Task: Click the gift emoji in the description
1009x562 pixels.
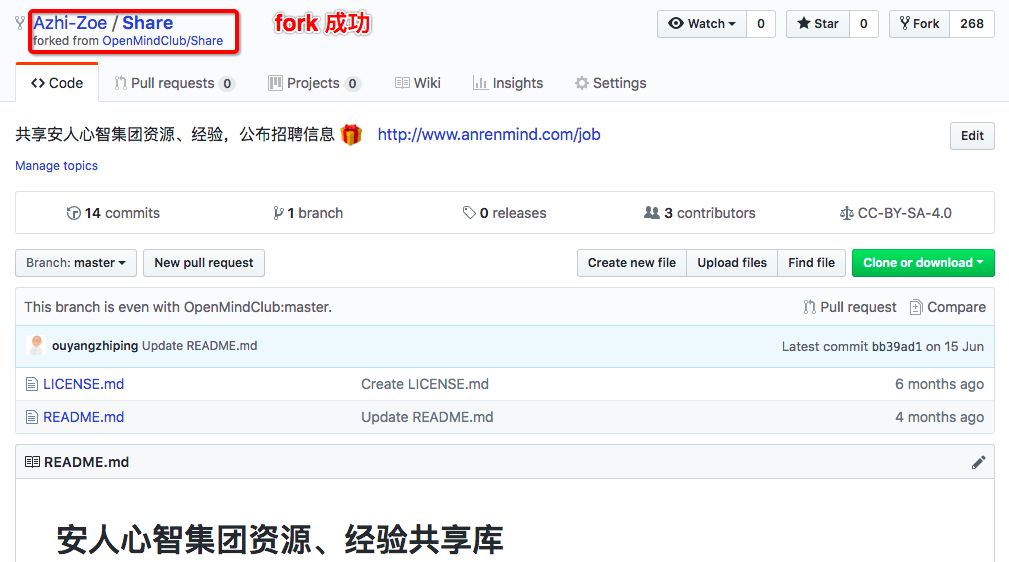Action: pos(351,135)
